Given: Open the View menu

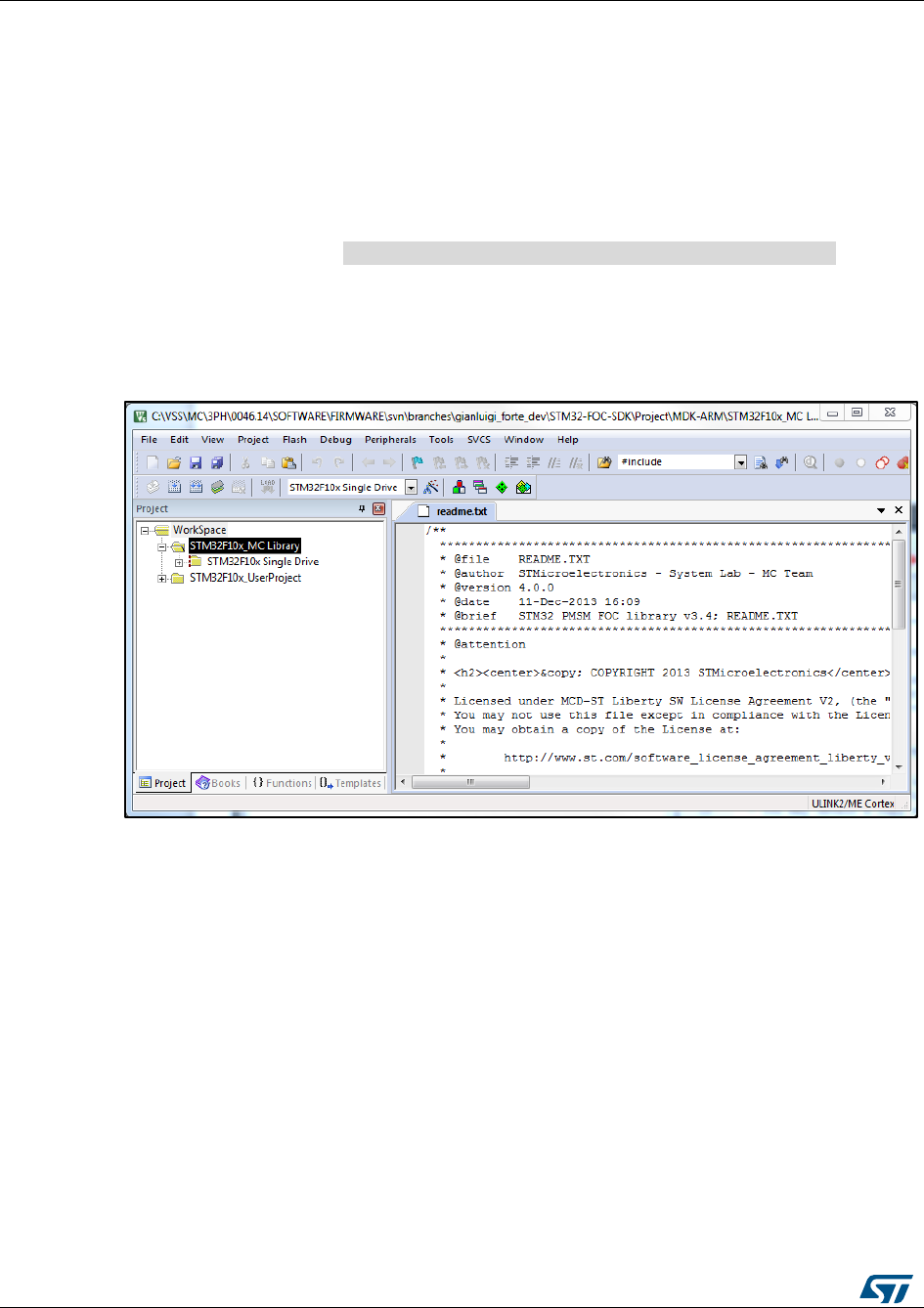Looking at the screenshot, I should [212, 440].
